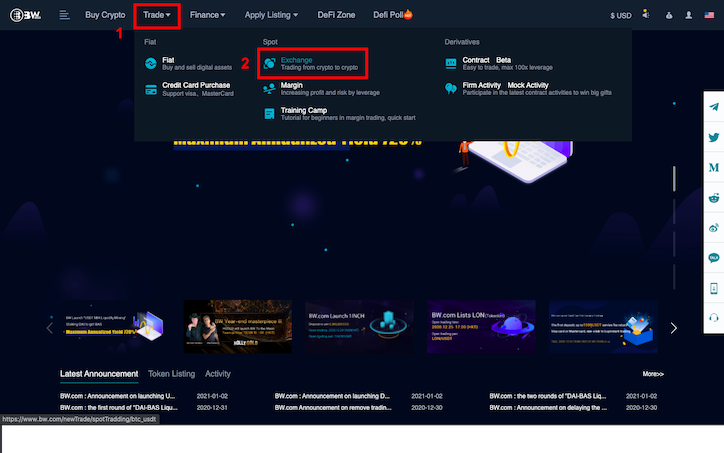Open Reddit from the side bar
Screen dimensions: 724x453
point(714,198)
